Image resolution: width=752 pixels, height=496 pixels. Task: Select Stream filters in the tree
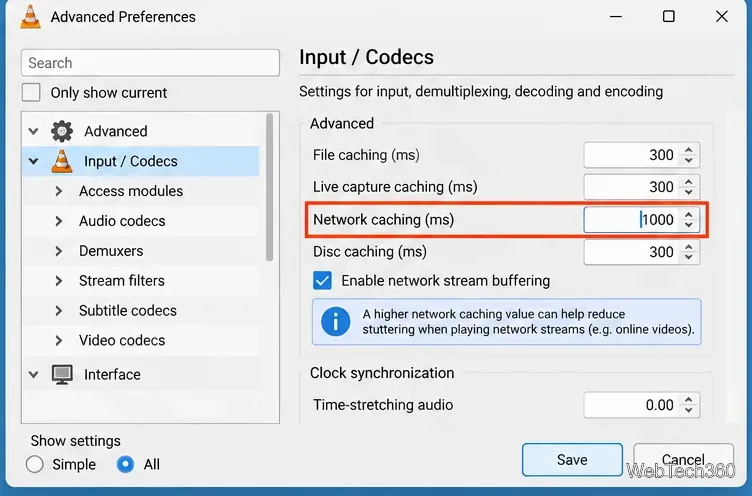pyautogui.click(x=122, y=281)
